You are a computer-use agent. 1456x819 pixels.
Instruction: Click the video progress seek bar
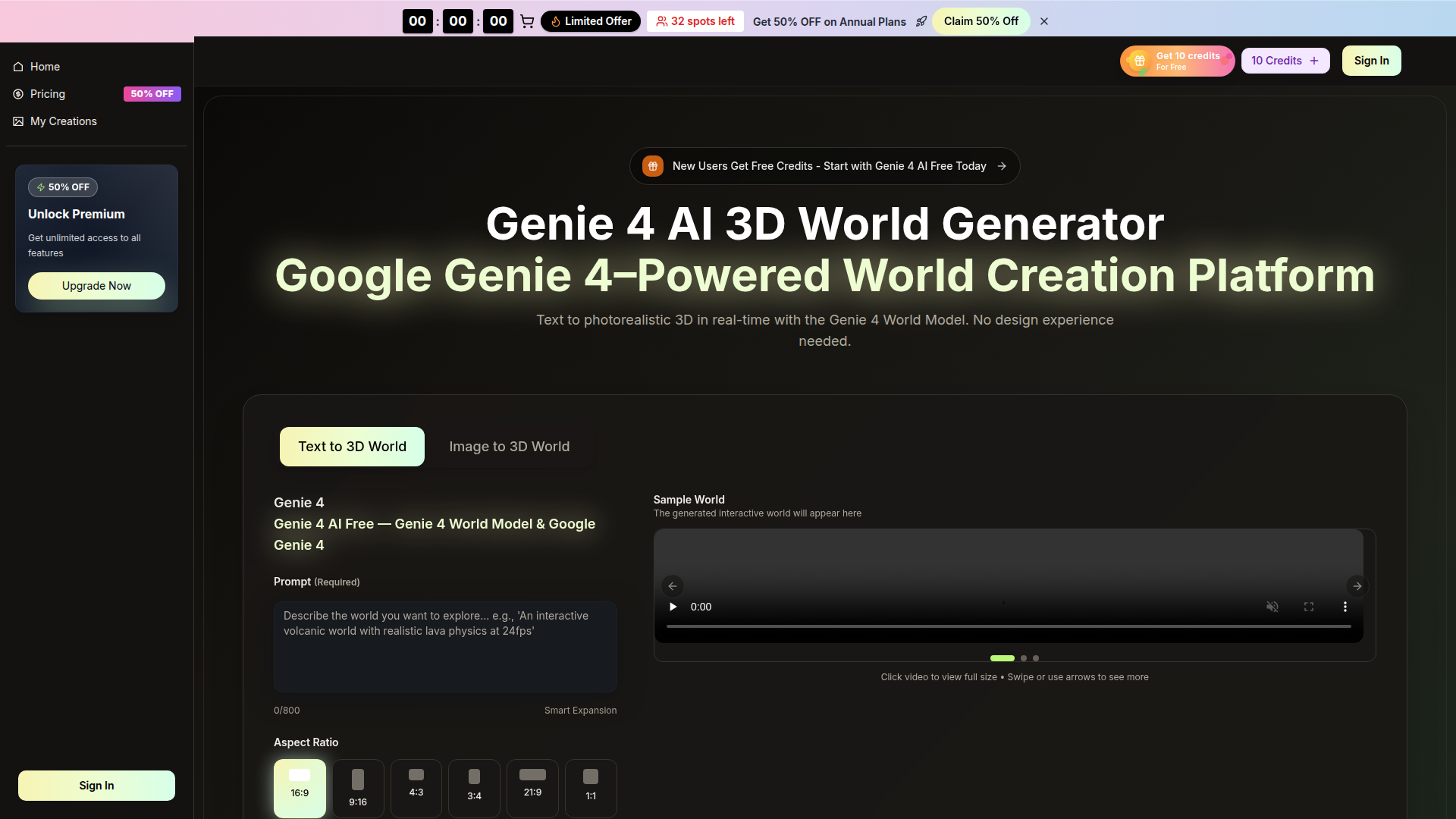pyautogui.click(x=1009, y=626)
